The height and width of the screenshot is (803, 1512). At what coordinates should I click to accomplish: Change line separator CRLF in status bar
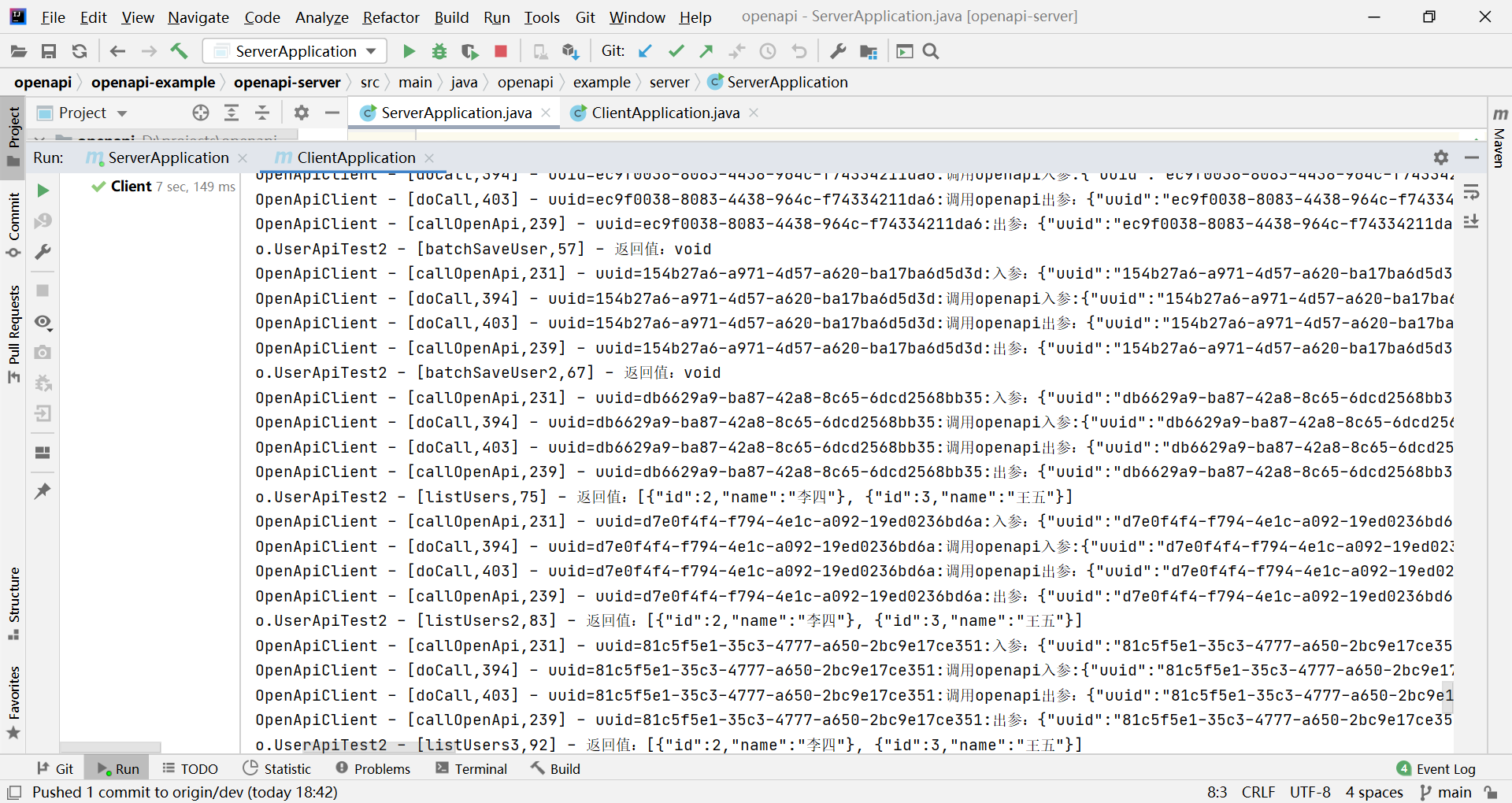(1258, 792)
